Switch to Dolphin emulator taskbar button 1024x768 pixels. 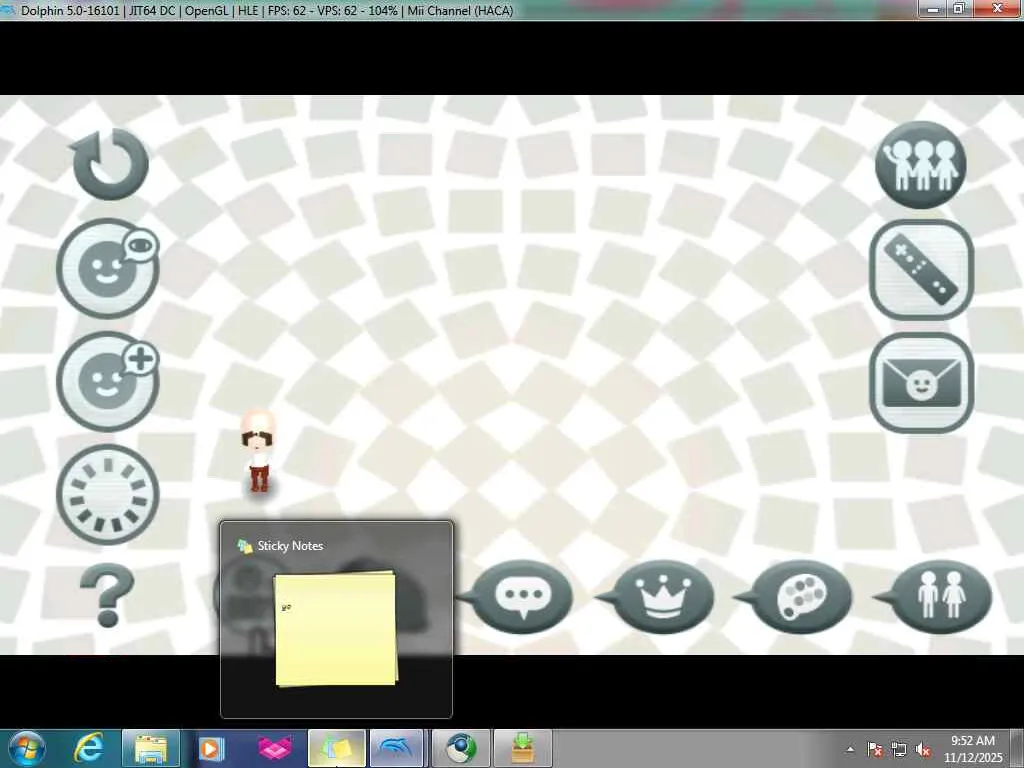click(396, 749)
